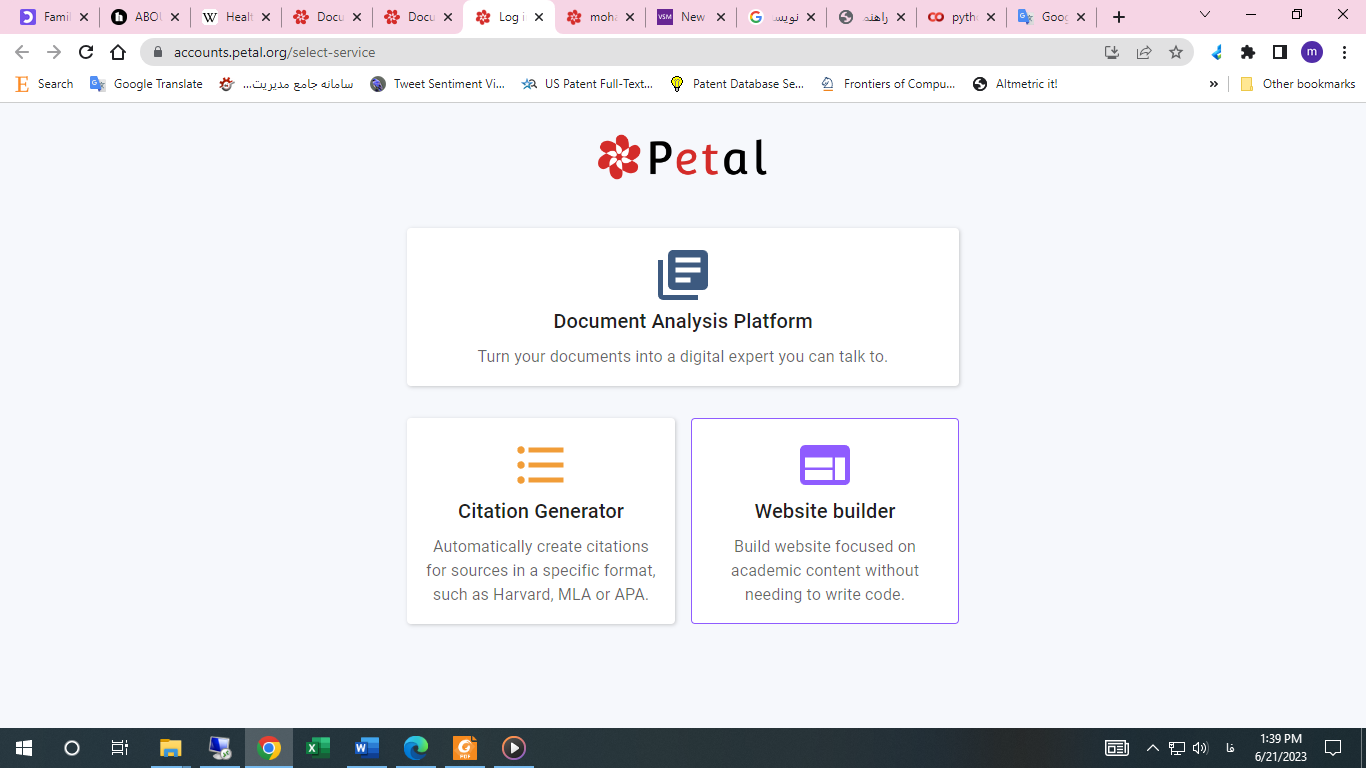1366x768 pixels.
Task: Click the Petal flower logo
Action: 619,157
